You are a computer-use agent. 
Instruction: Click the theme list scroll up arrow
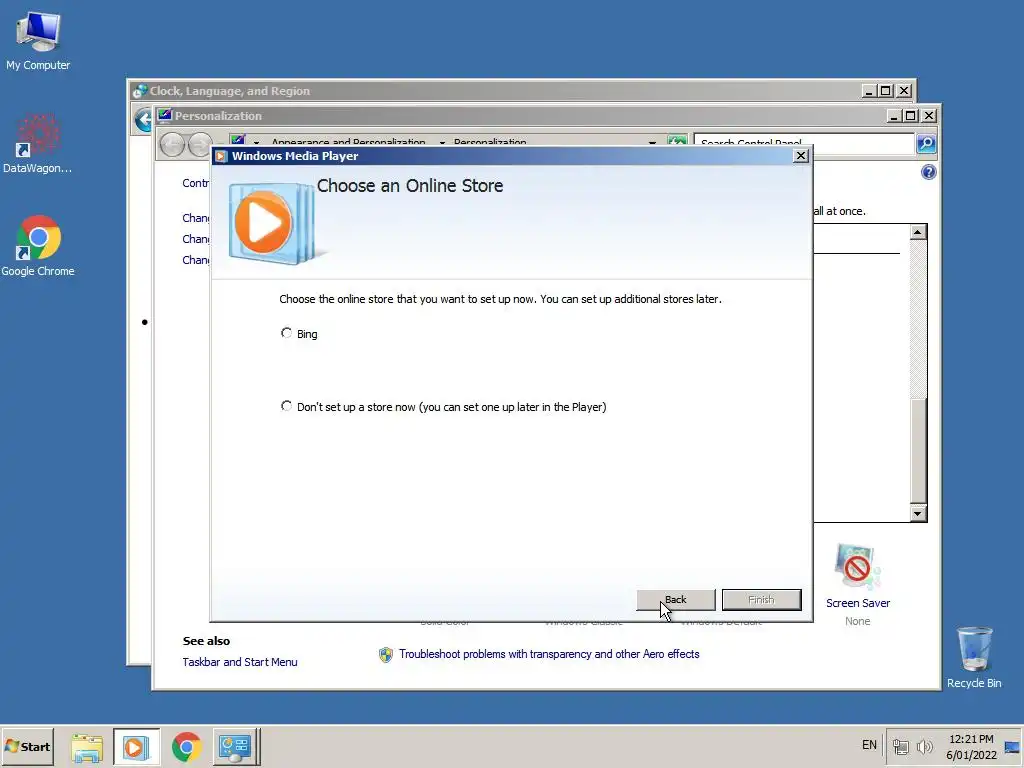coord(918,232)
